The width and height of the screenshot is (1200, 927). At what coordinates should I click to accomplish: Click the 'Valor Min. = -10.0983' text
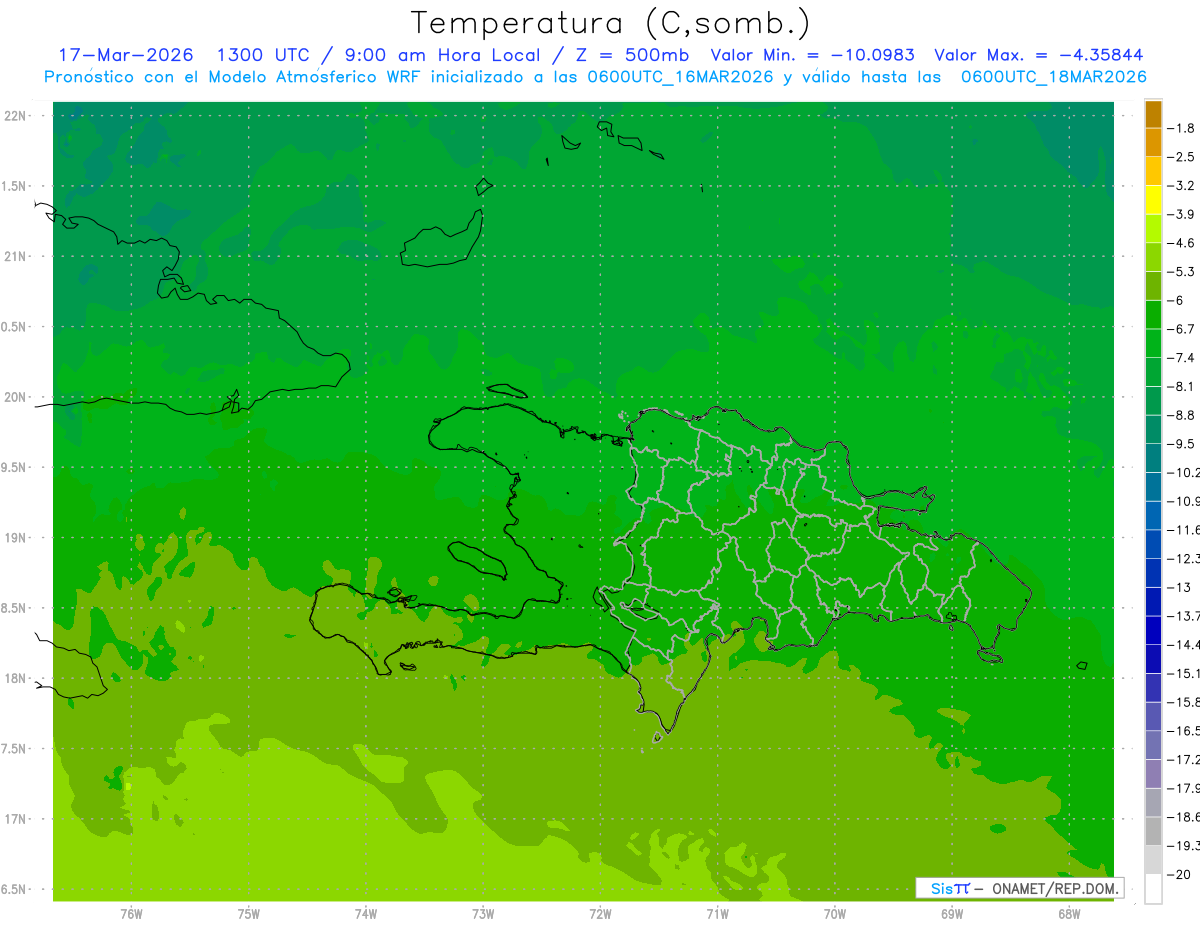(812, 55)
